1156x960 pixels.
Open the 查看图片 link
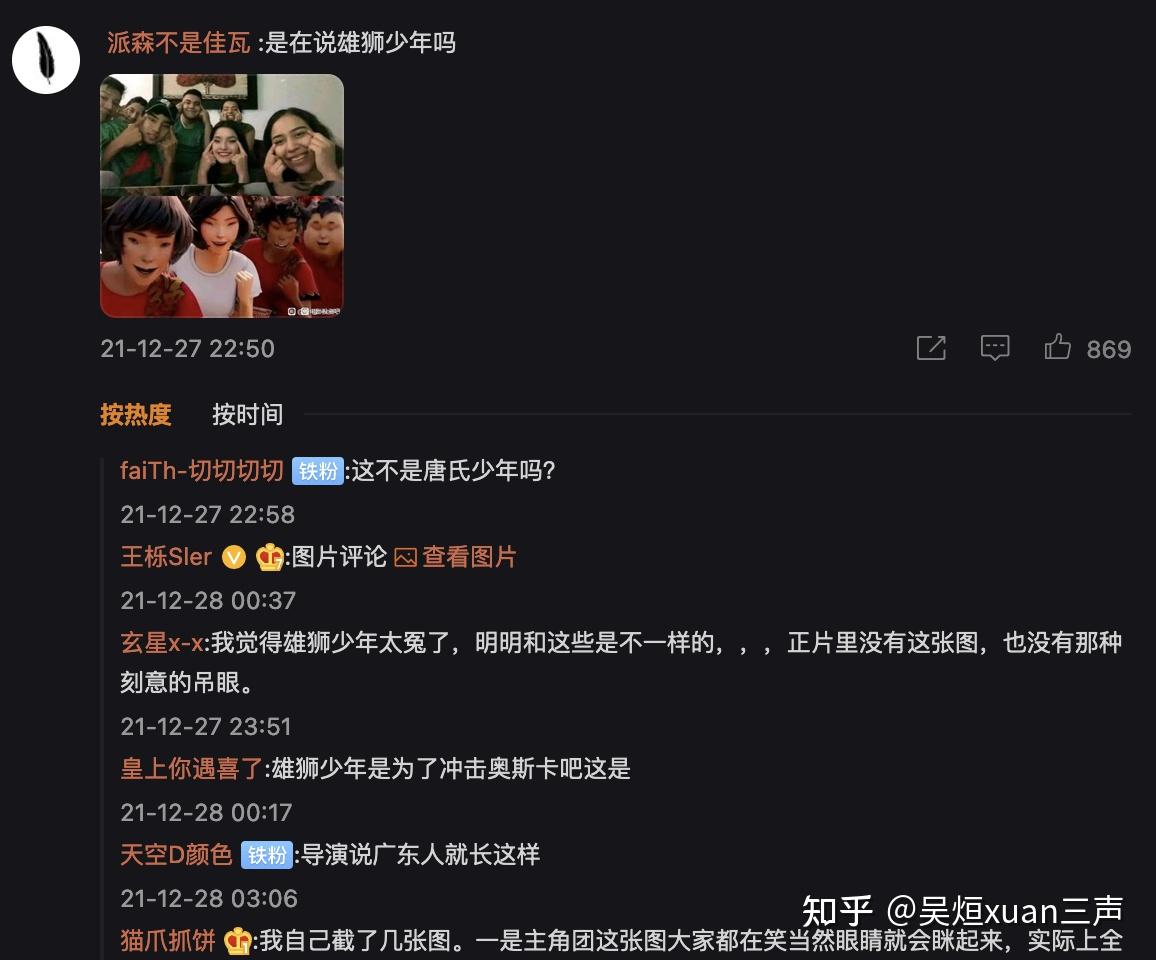(469, 557)
